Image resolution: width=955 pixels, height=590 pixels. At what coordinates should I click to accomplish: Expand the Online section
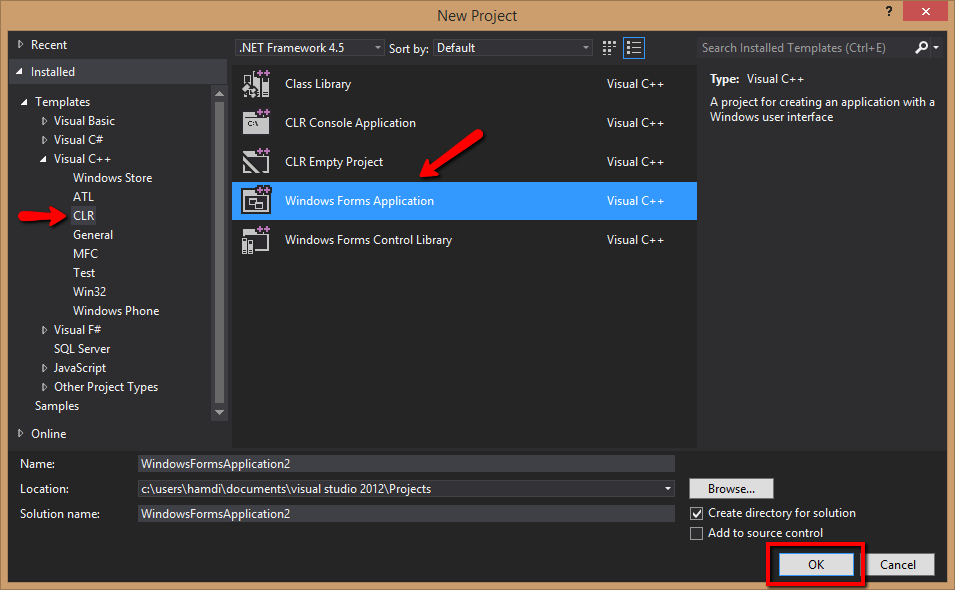[21, 434]
